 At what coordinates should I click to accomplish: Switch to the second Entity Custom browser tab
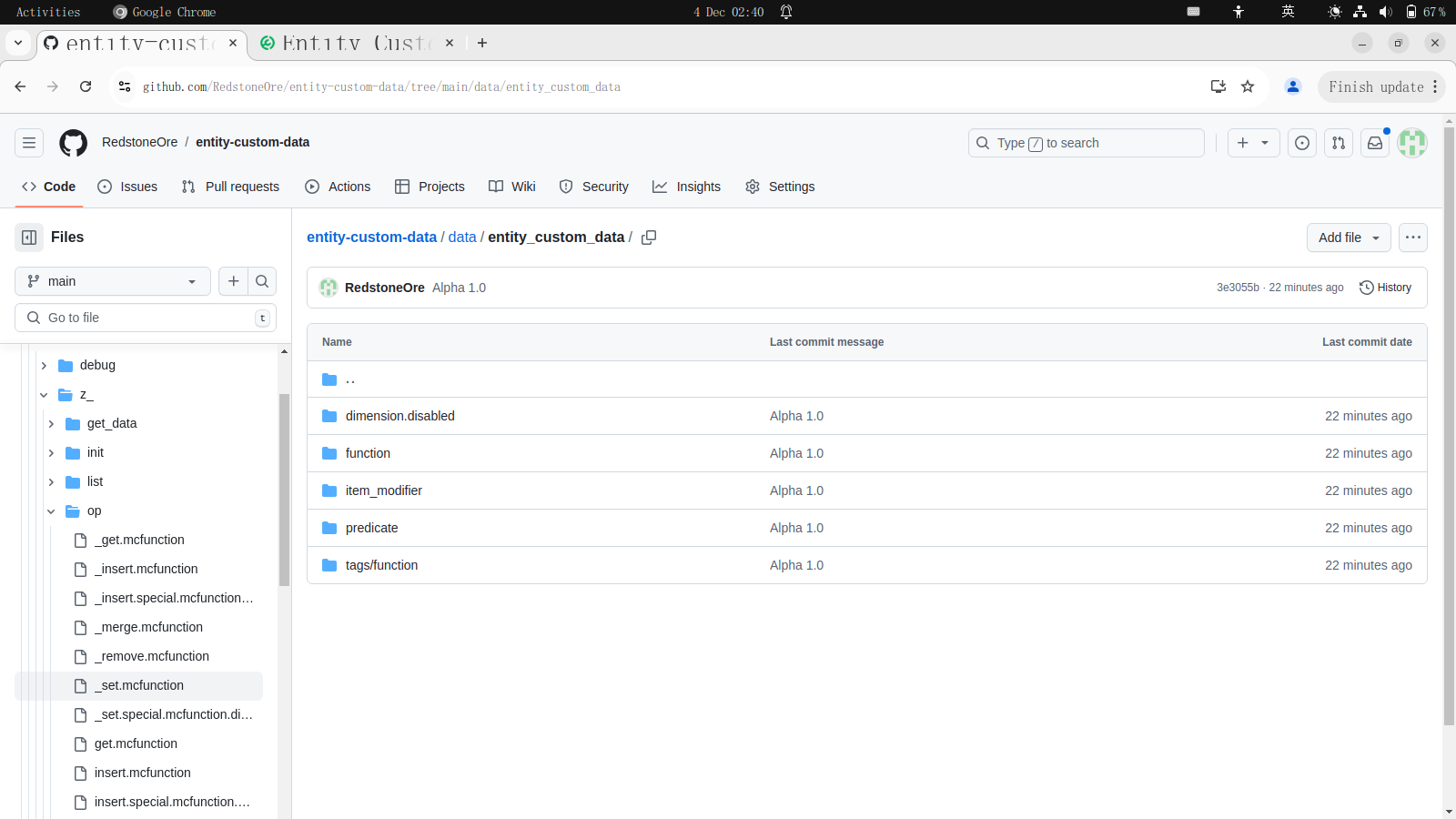point(357,43)
